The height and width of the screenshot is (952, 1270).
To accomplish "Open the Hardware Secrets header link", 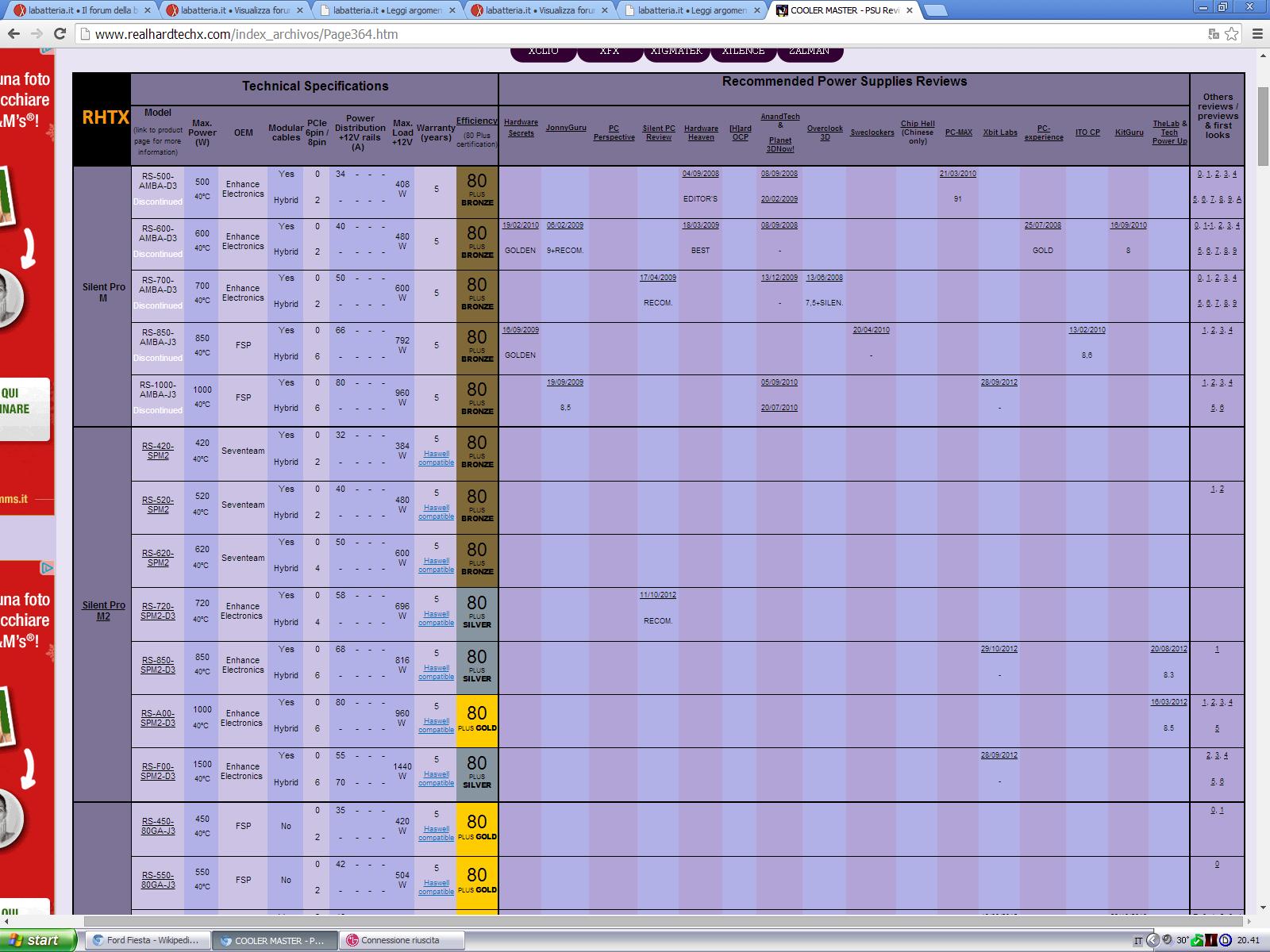I will 521,128.
